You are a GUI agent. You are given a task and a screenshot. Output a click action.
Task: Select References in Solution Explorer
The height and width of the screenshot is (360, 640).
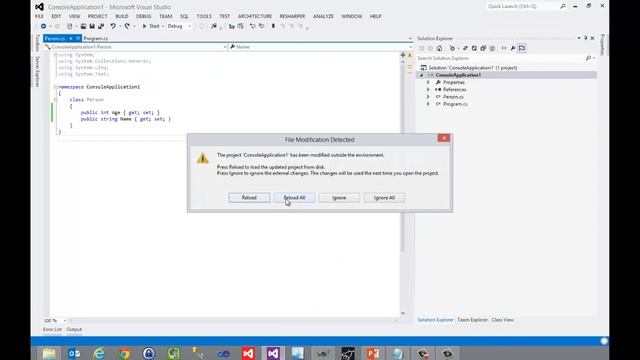point(454,89)
